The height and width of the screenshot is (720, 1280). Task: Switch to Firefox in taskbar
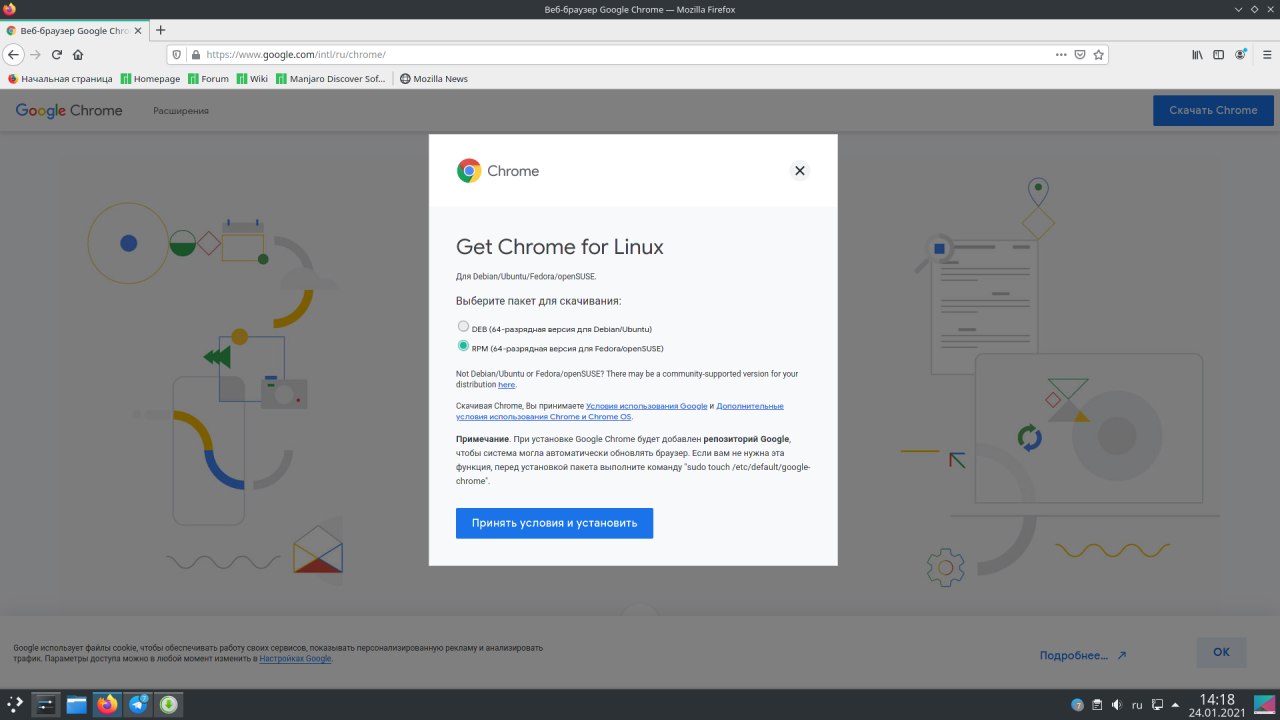coord(107,704)
